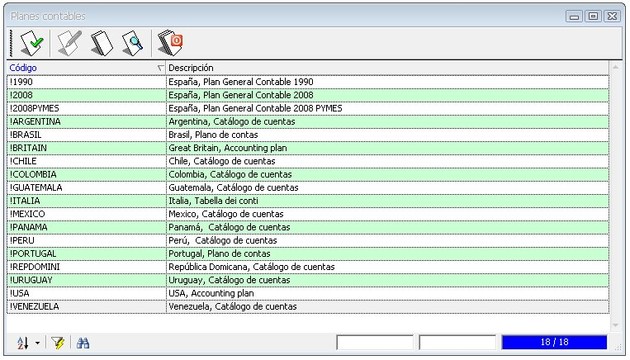Image resolution: width=630 pixels, height=360 pixels.
Task: Click 'Panamá, Catálogo de cuentas' description
Action: (x=229, y=227)
